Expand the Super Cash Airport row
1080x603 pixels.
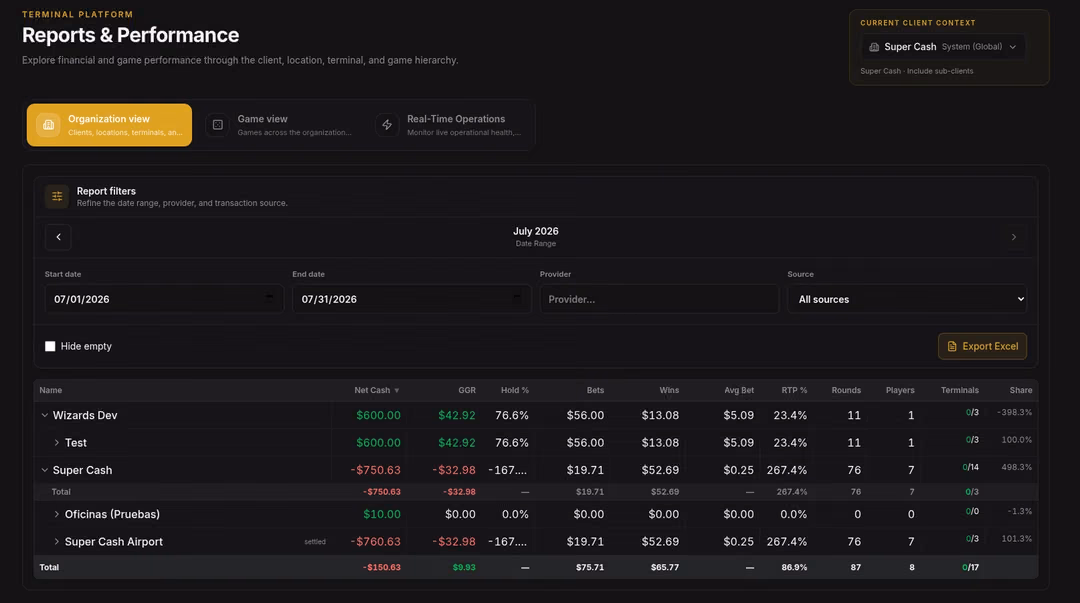pos(56,542)
